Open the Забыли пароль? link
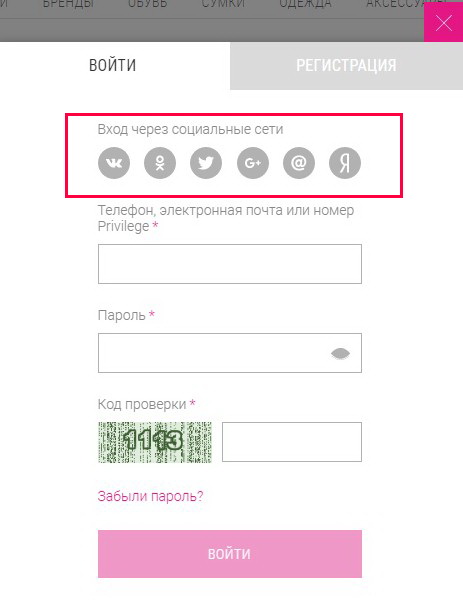The image size is (463, 613). coord(151,496)
